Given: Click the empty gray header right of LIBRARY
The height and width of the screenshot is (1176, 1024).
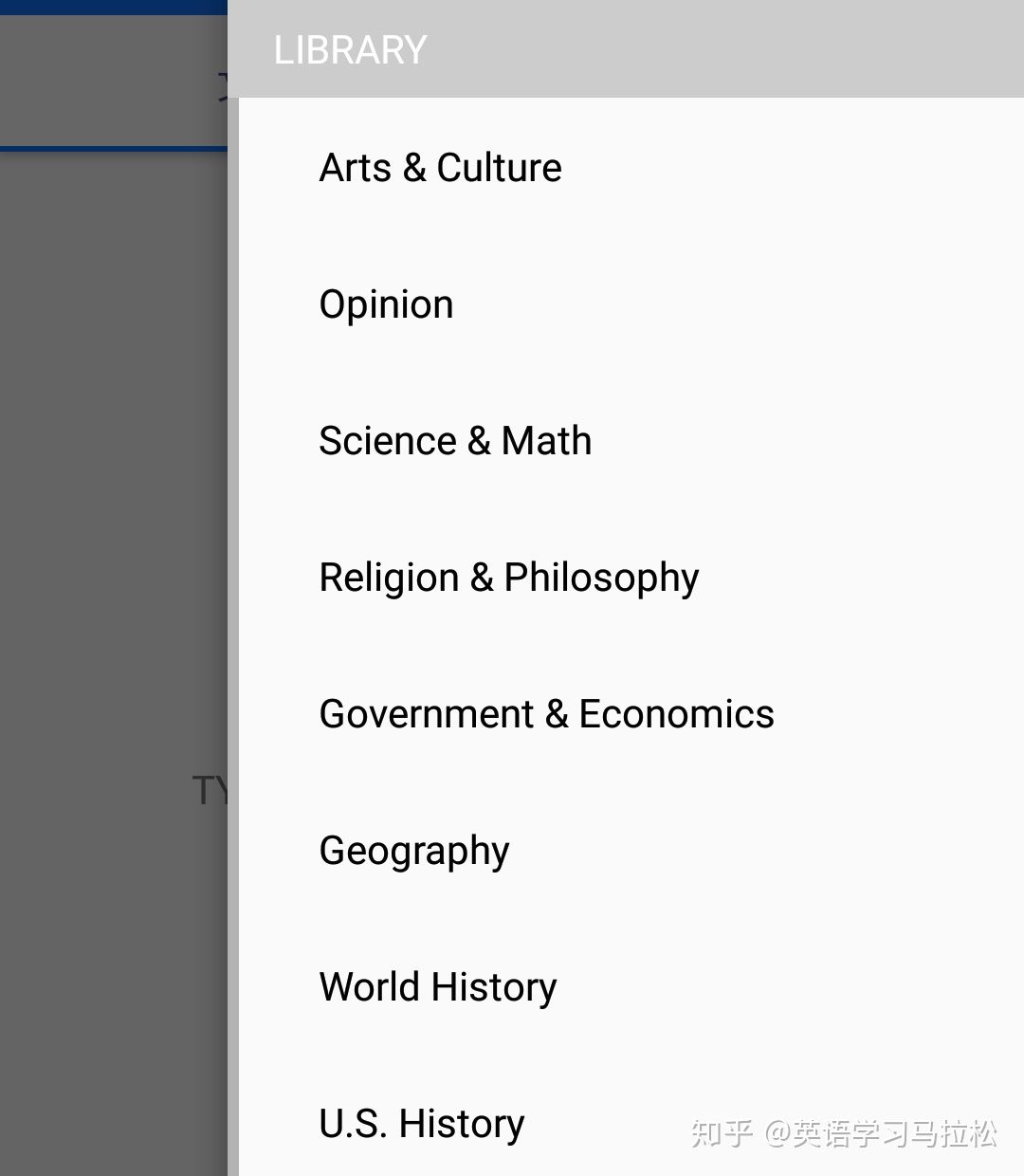Looking at the screenshot, I should [x=721, y=49].
